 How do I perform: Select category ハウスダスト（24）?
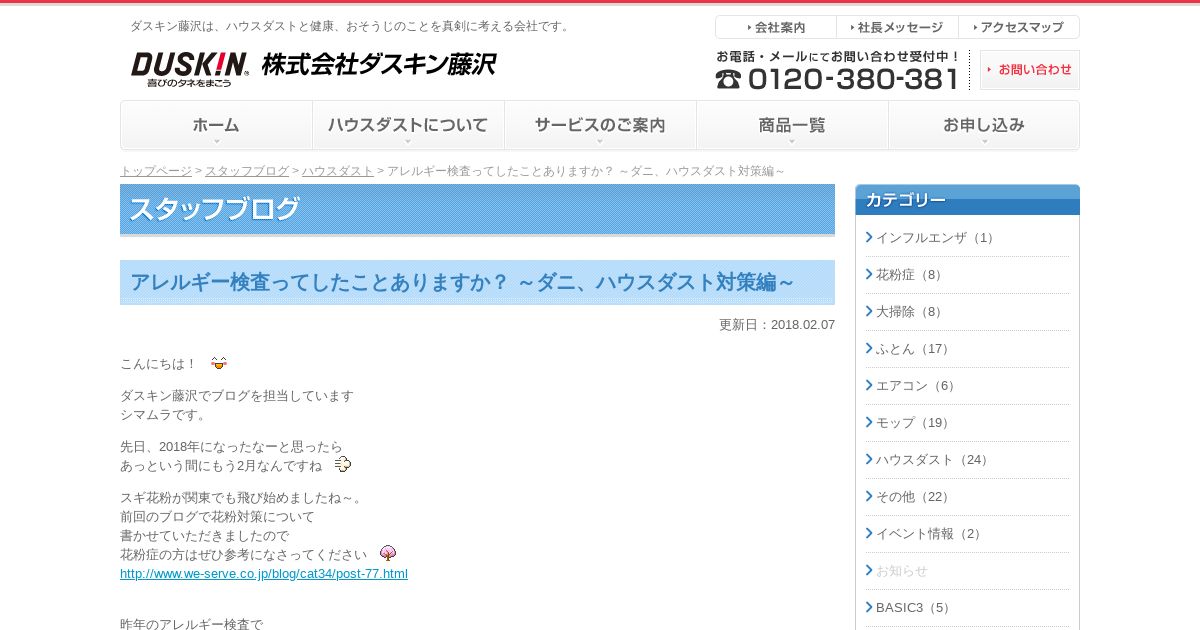(934, 460)
